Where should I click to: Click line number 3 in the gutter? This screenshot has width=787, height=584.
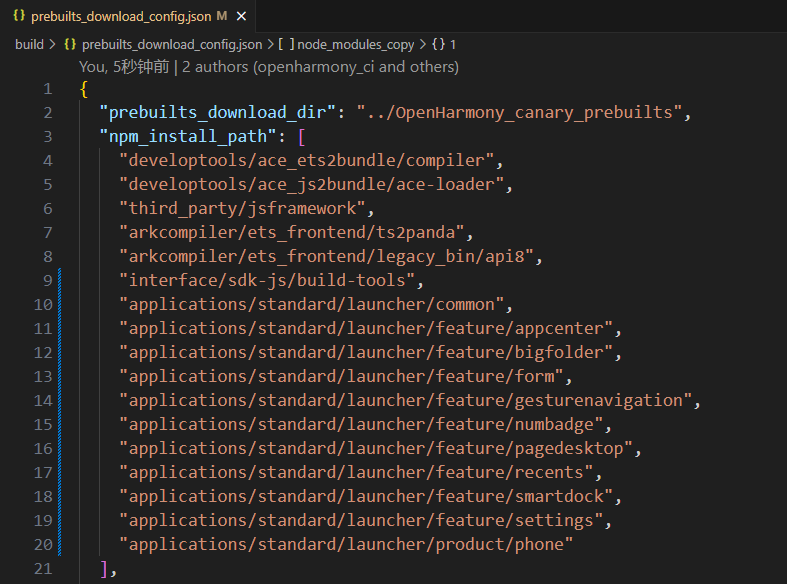pos(47,137)
